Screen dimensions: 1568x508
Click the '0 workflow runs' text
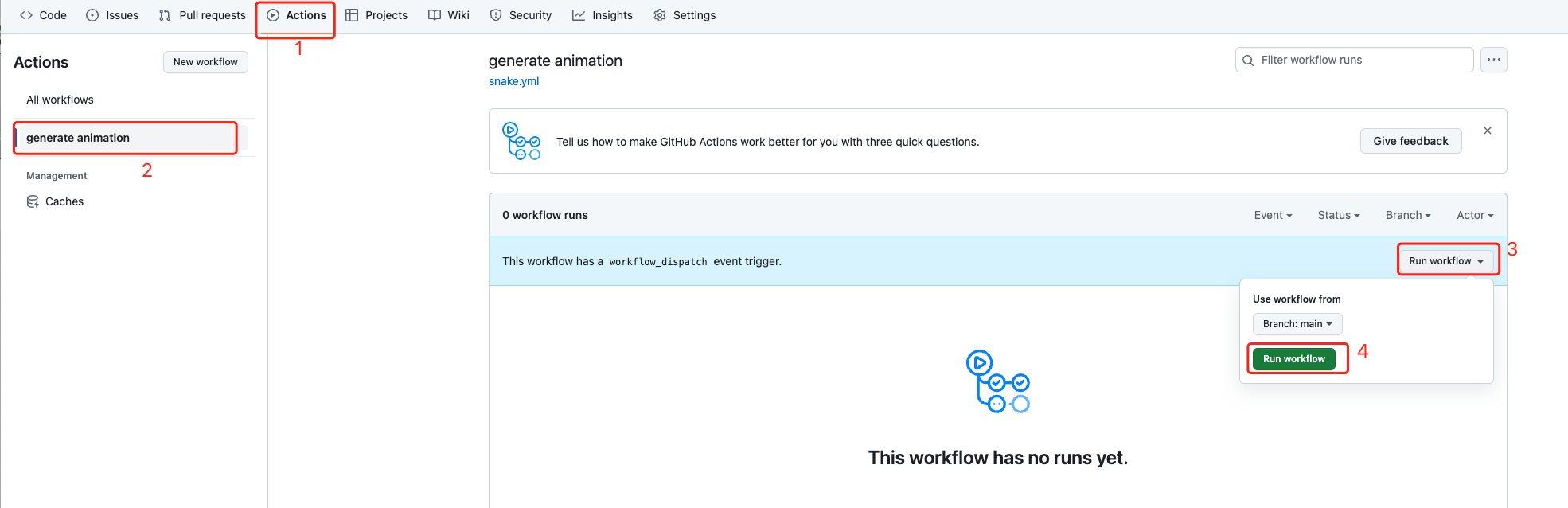click(x=545, y=215)
